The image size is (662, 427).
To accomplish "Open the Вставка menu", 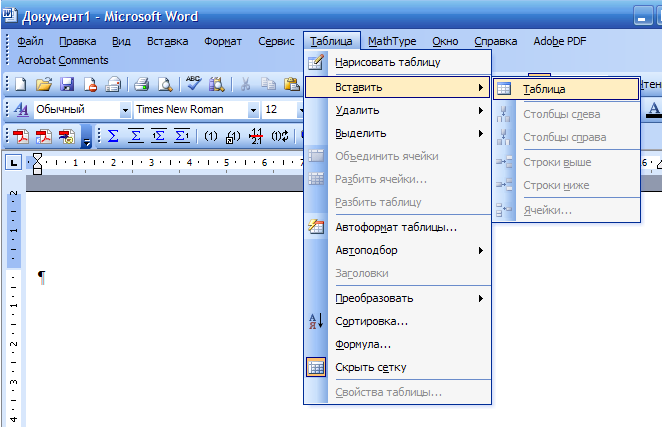I will click(x=167, y=41).
